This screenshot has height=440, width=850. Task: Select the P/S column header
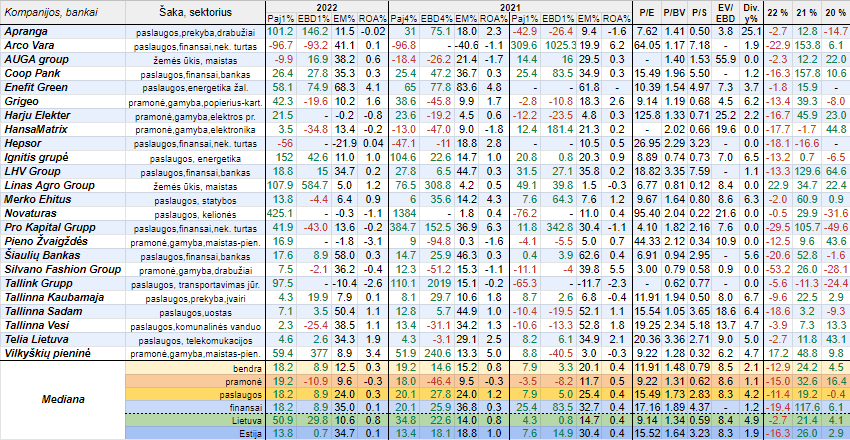(x=698, y=12)
